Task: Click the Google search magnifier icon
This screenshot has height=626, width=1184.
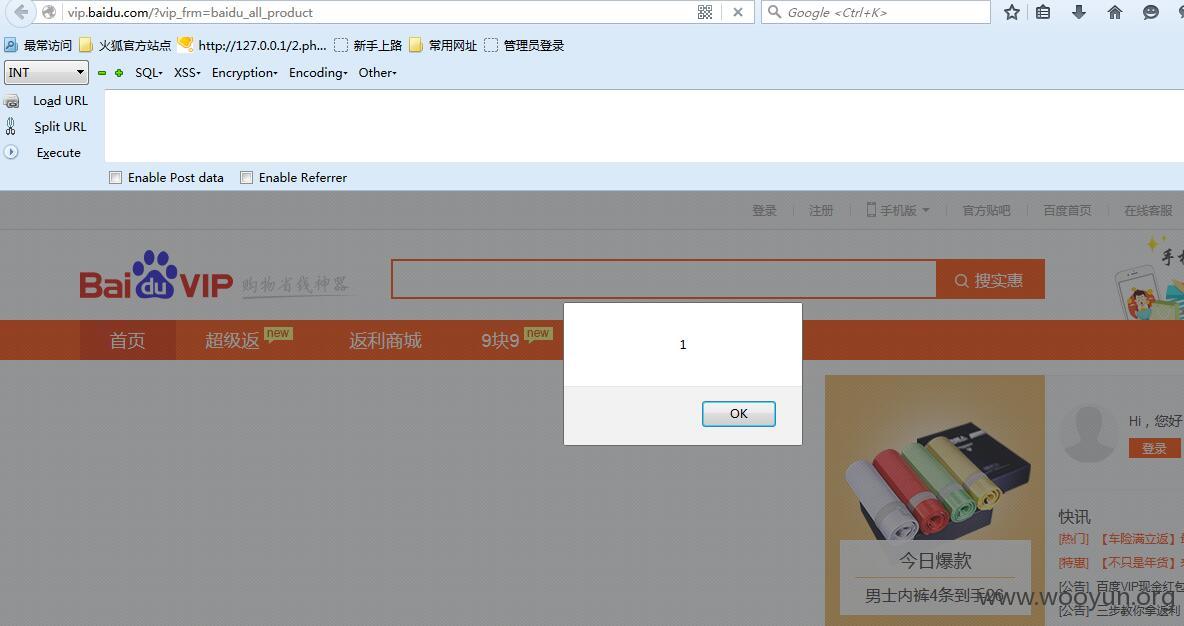Action: tap(774, 12)
